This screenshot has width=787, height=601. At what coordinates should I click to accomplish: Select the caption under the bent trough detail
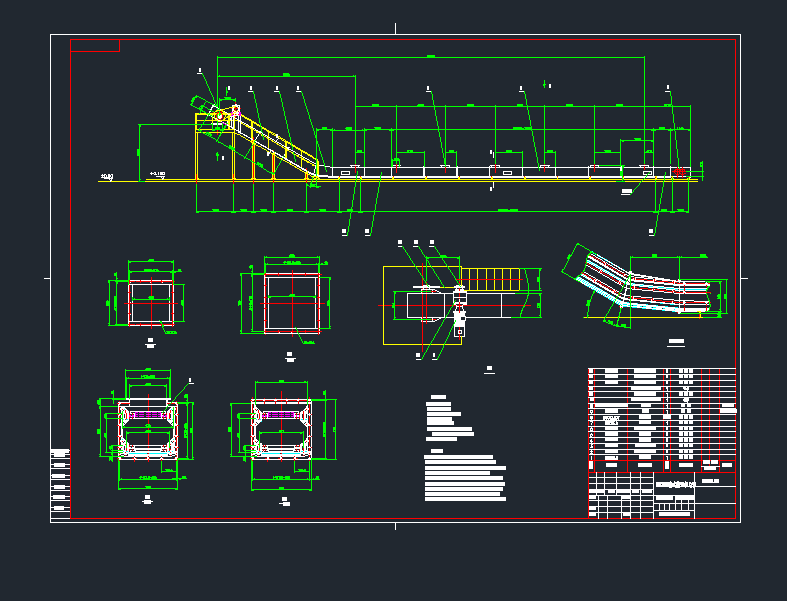(677, 343)
